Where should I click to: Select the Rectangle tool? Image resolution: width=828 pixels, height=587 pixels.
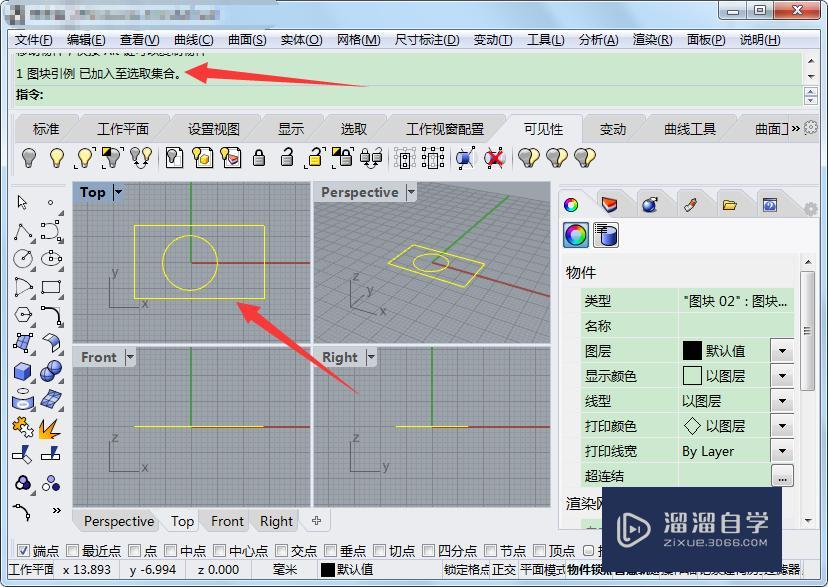51,287
